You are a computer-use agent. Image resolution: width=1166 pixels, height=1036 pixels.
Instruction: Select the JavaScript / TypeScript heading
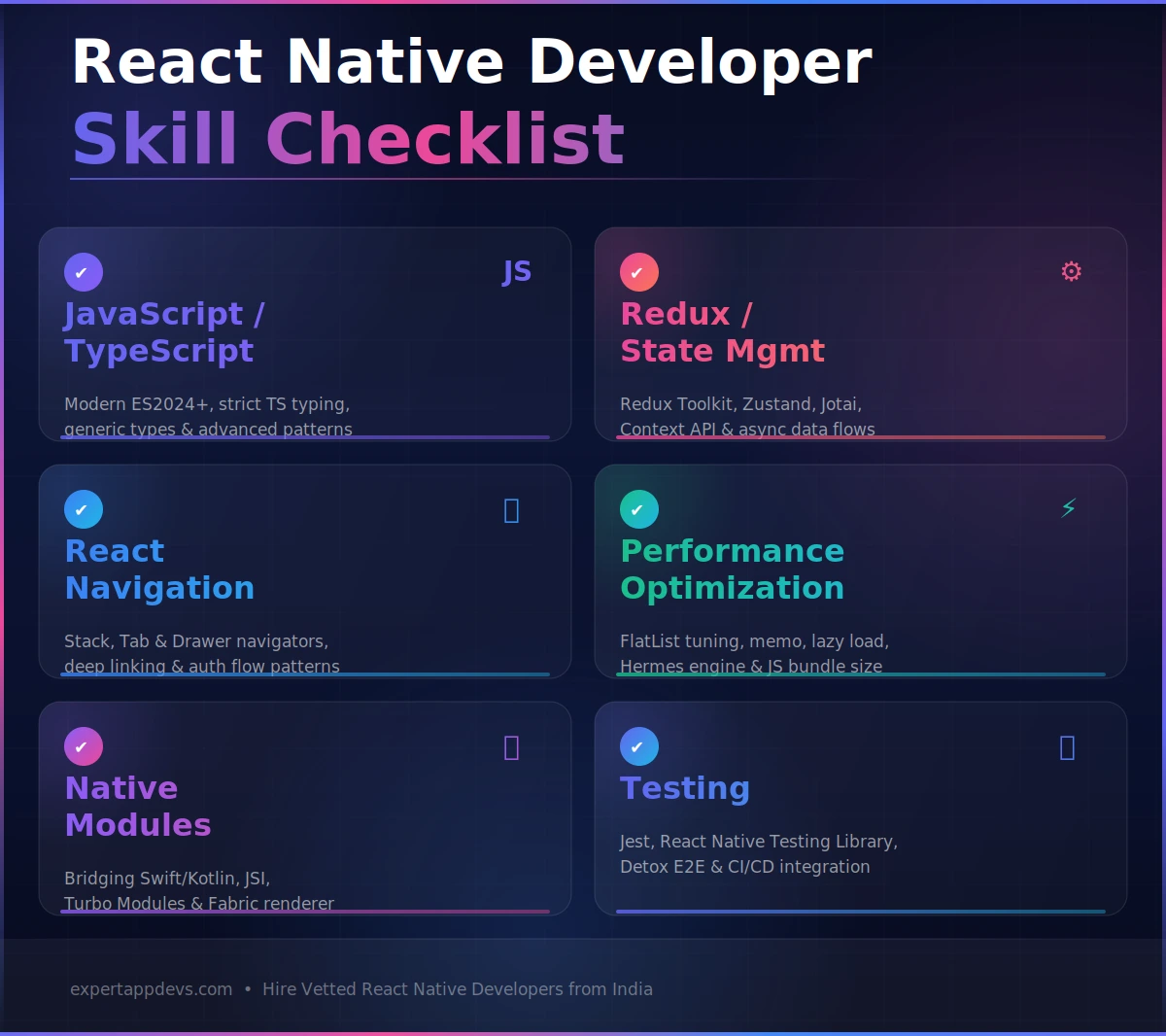click(x=164, y=332)
